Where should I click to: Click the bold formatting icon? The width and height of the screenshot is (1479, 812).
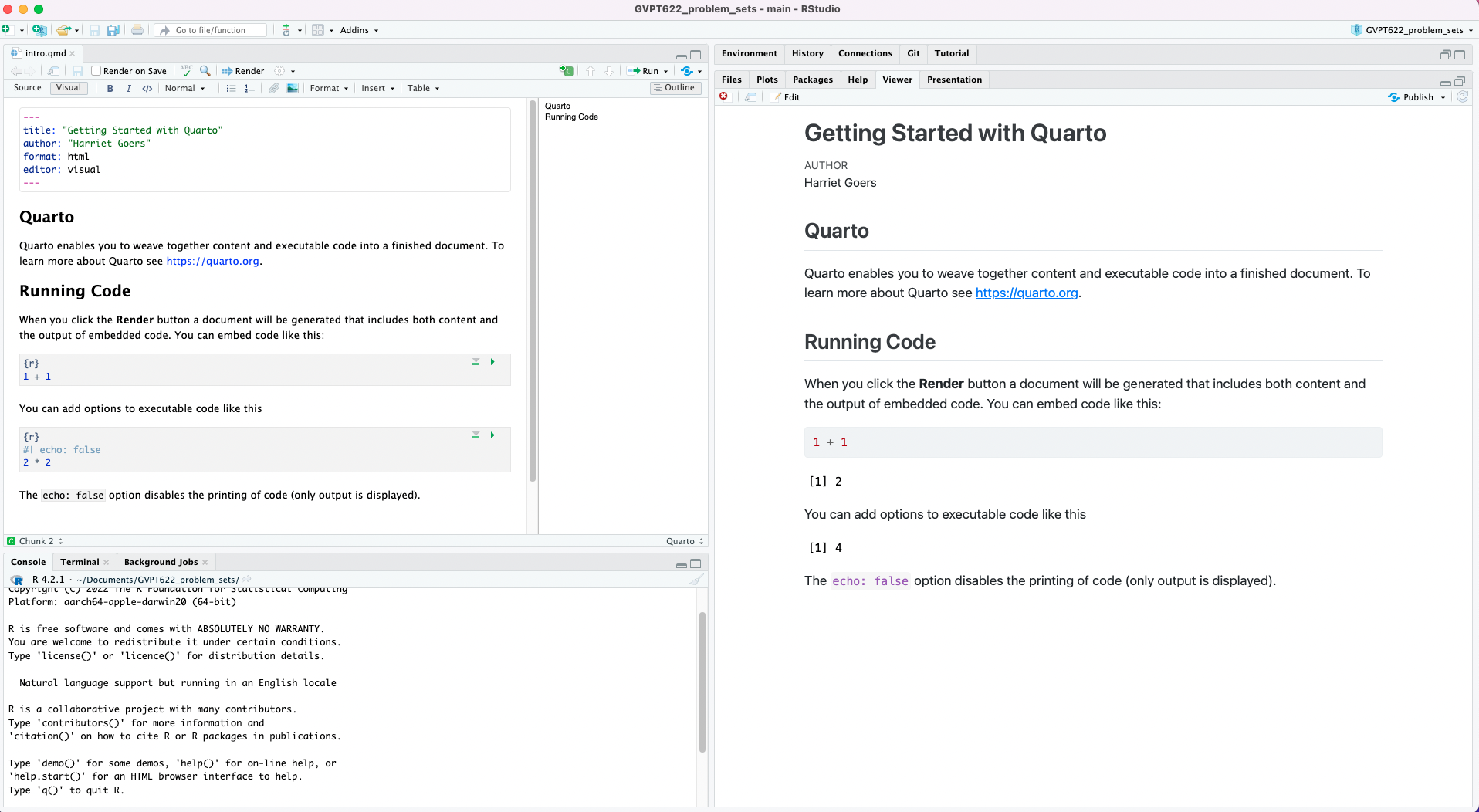point(110,89)
